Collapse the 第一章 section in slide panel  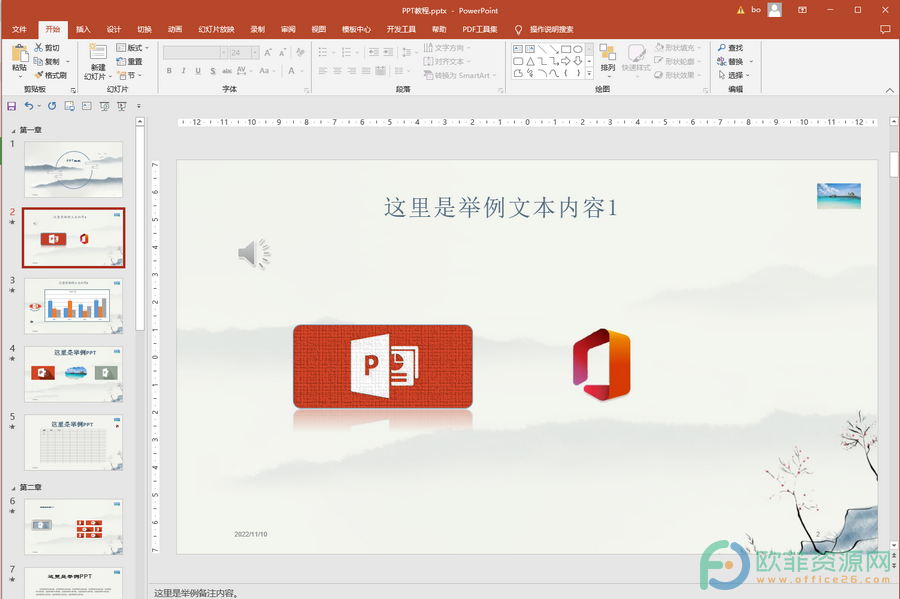tap(13, 131)
